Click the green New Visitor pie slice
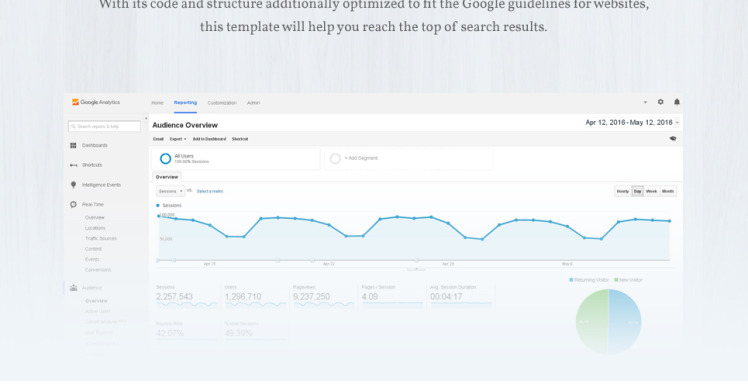 [x=592, y=322]
